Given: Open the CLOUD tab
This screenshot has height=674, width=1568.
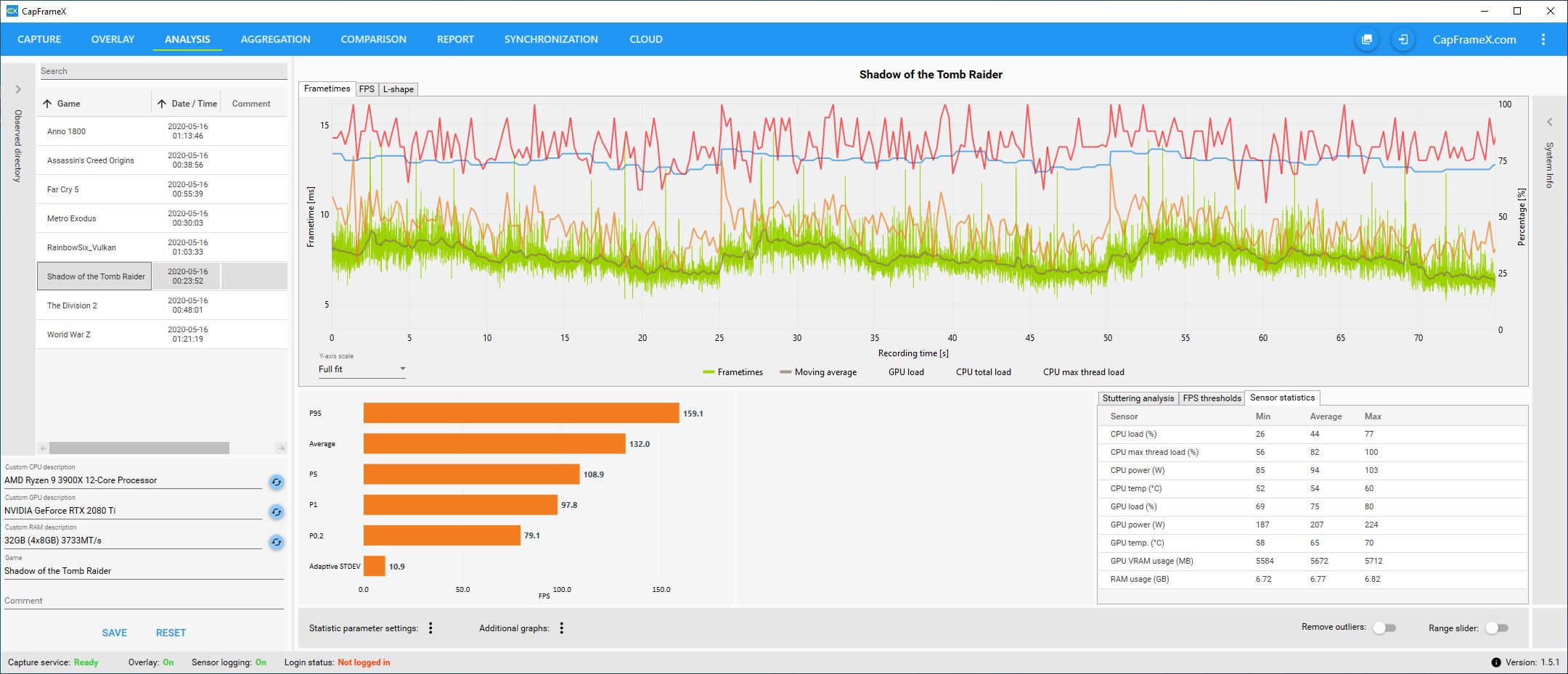Looking at the screenshot, I should [645, 39].
